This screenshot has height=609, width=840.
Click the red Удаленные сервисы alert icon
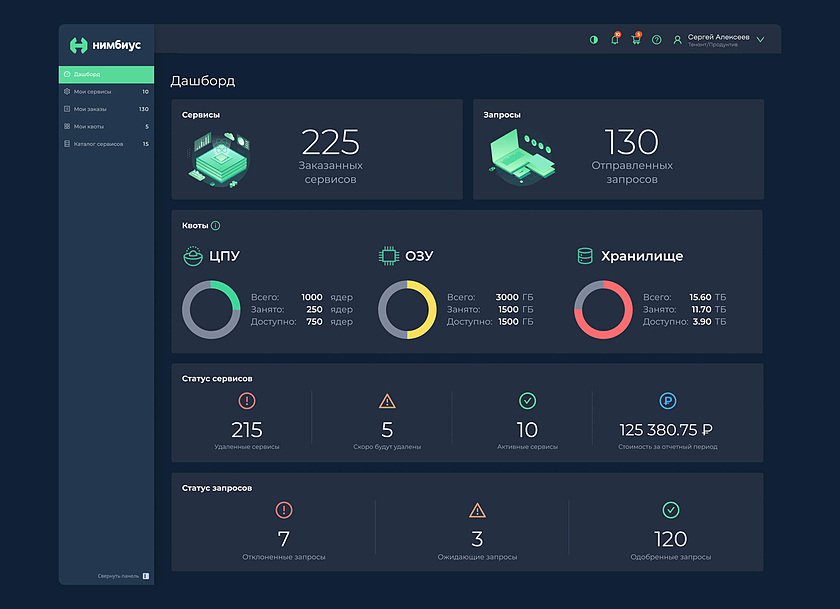pyautogui.click(x=247, y=401)
